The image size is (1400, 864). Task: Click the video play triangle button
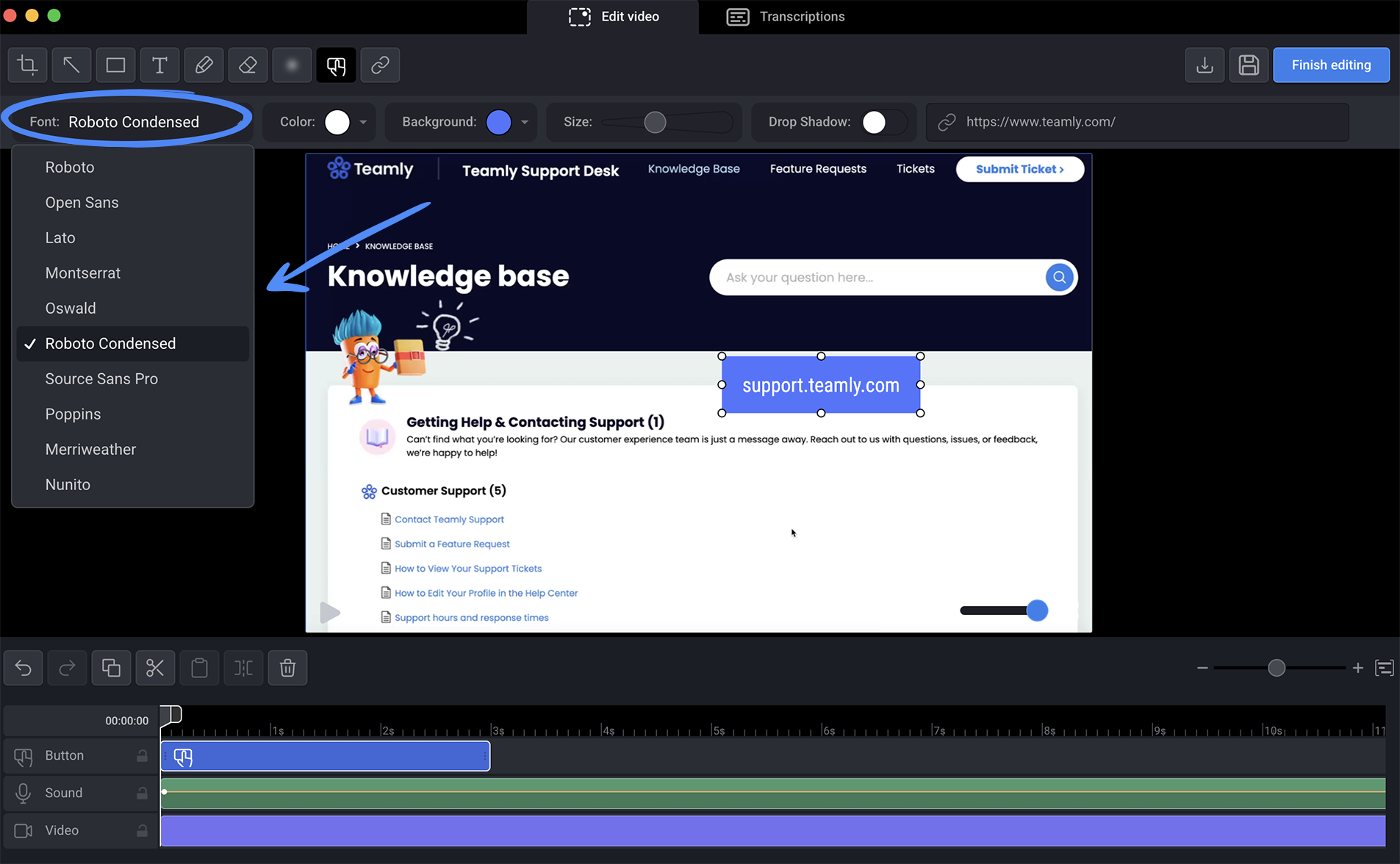click(330, 612)
